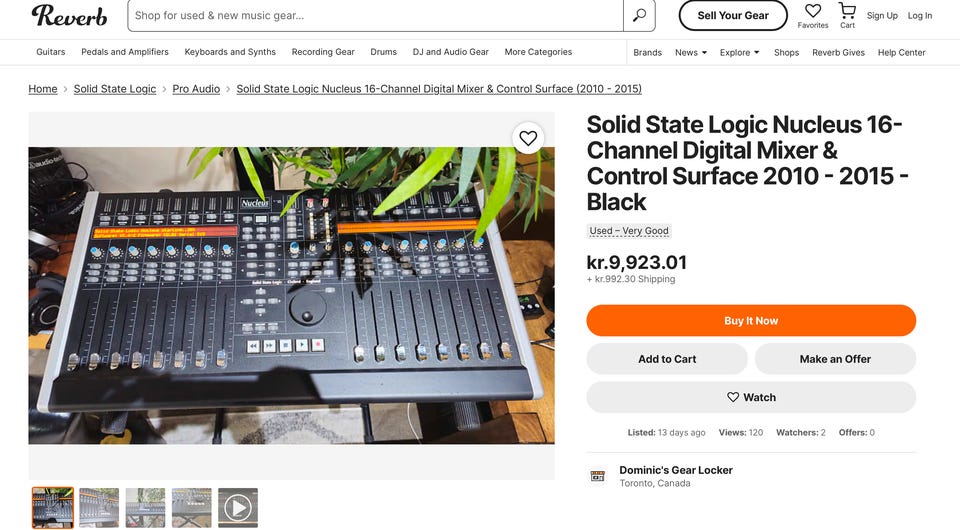The height and width of the screenshot is (530, 960).
Task: Open Recording Gear category
Action: pos(323,52)
